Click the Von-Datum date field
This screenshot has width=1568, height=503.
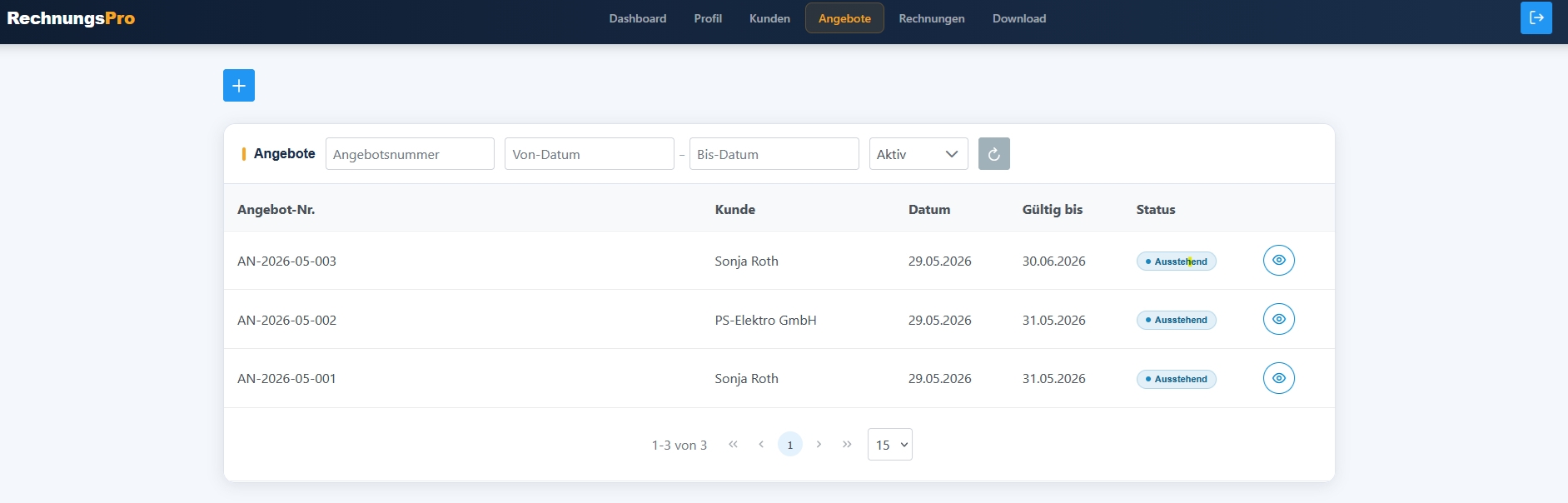[590, 154]
